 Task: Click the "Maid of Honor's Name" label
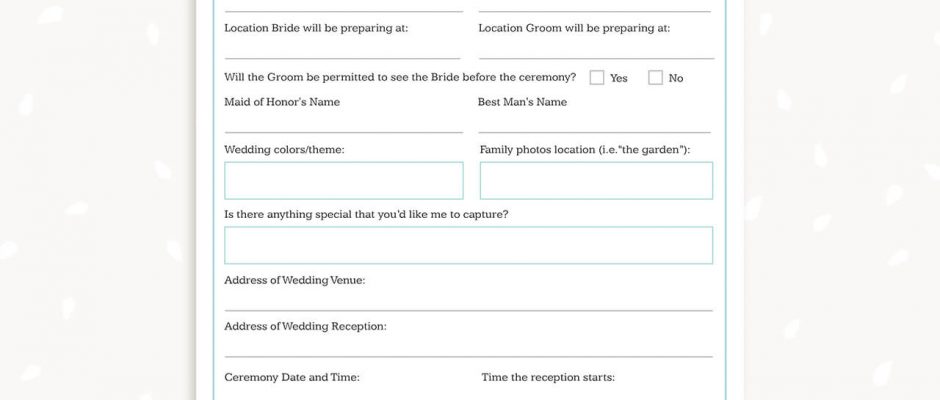[x=282, y=102]
